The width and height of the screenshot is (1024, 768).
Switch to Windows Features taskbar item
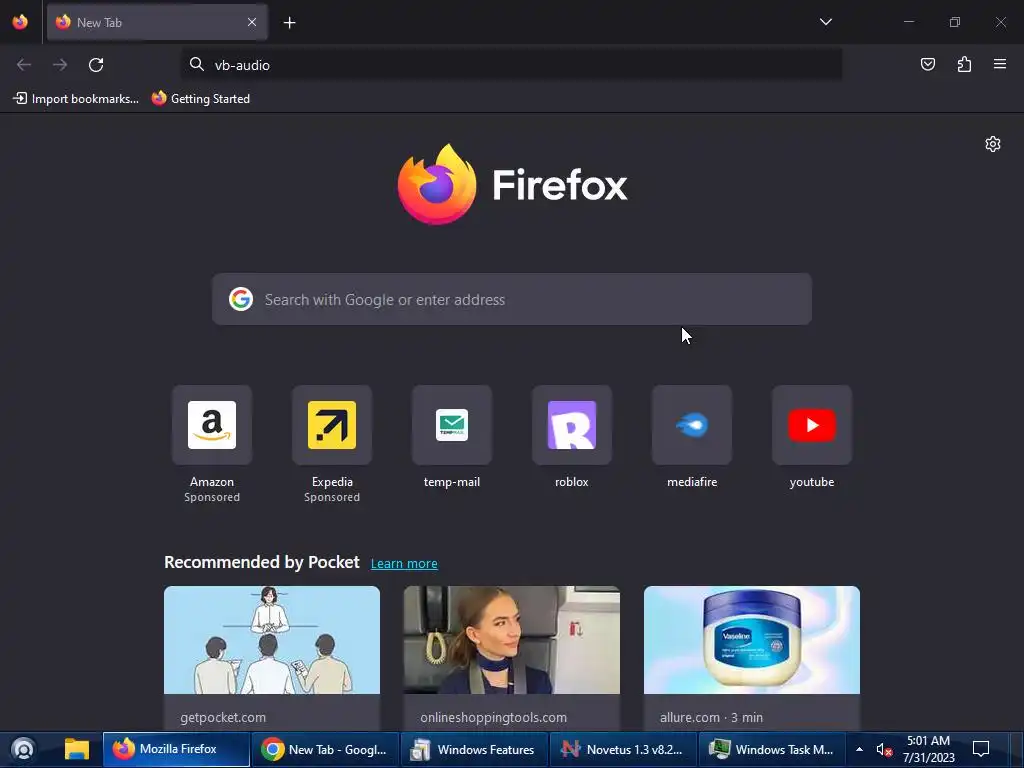point(474,749)
